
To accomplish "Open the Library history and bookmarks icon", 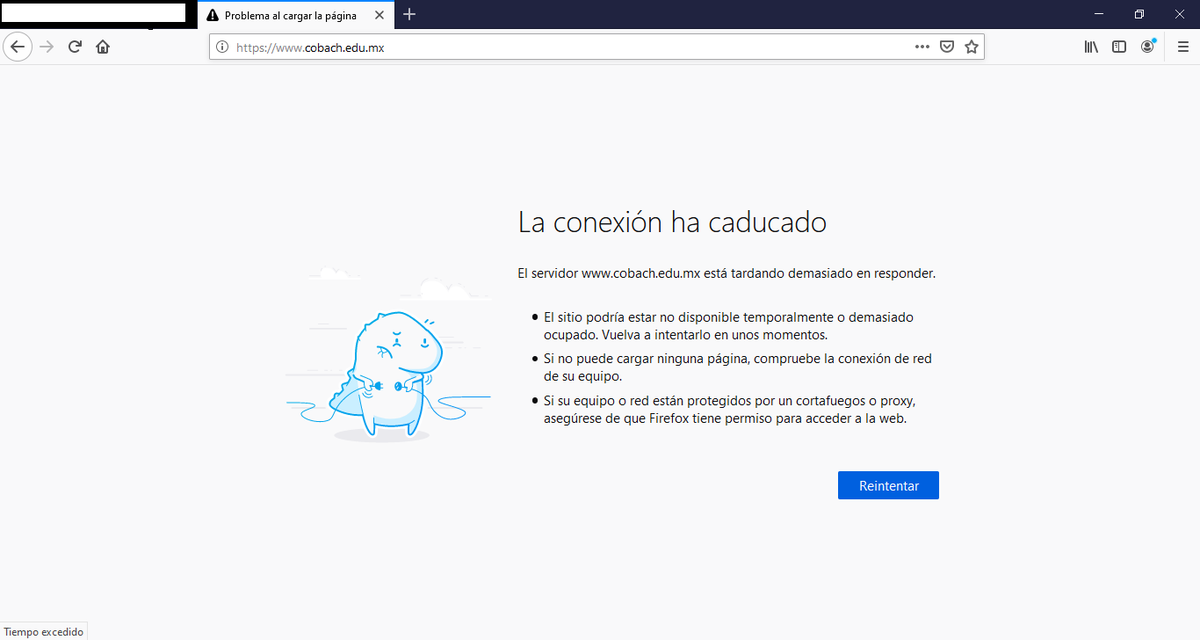I will tap(1092, 47).
